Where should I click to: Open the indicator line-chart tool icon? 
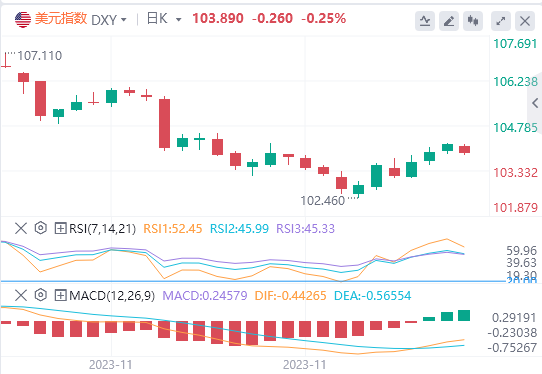(425, 21)
